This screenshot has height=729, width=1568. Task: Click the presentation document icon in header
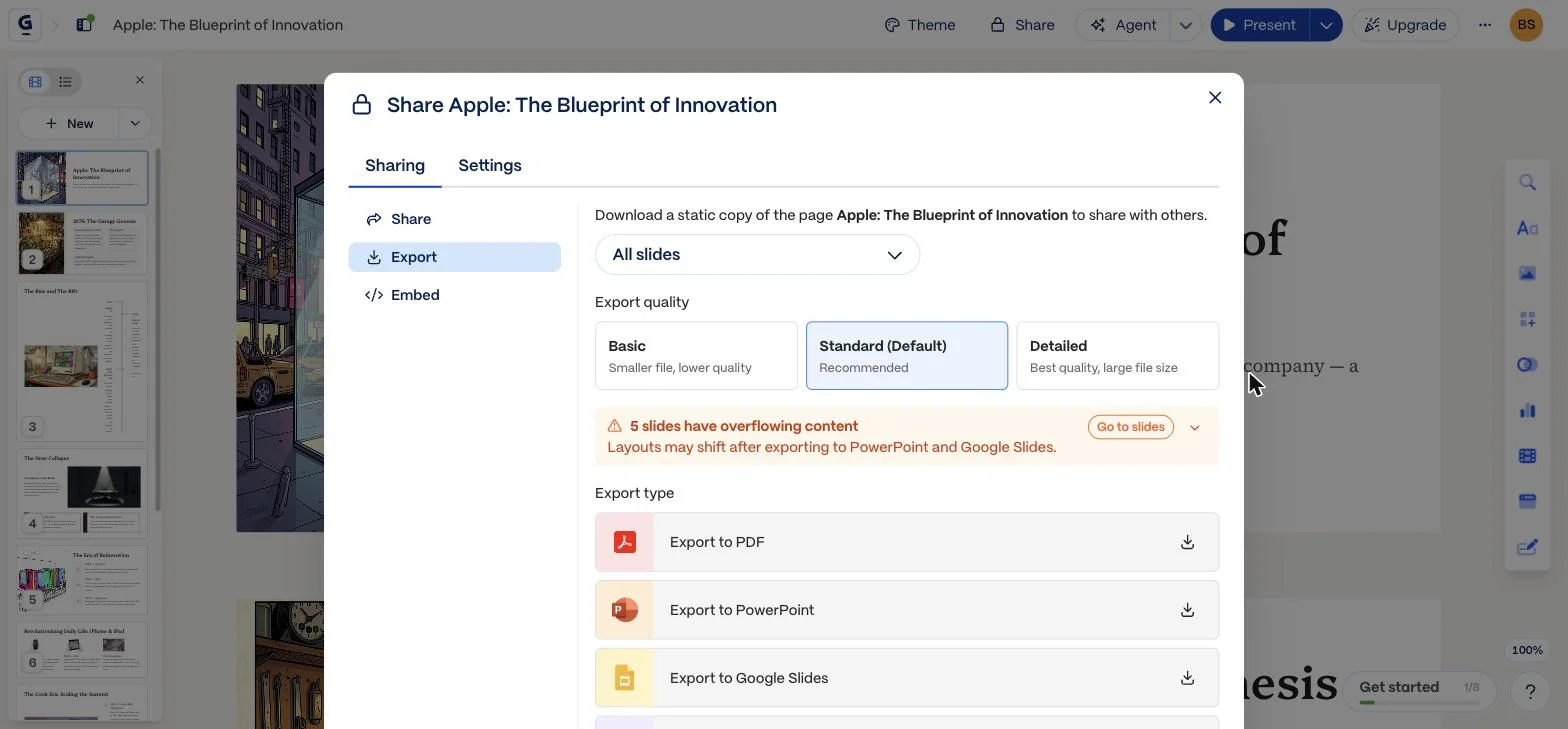pos(85,24)
